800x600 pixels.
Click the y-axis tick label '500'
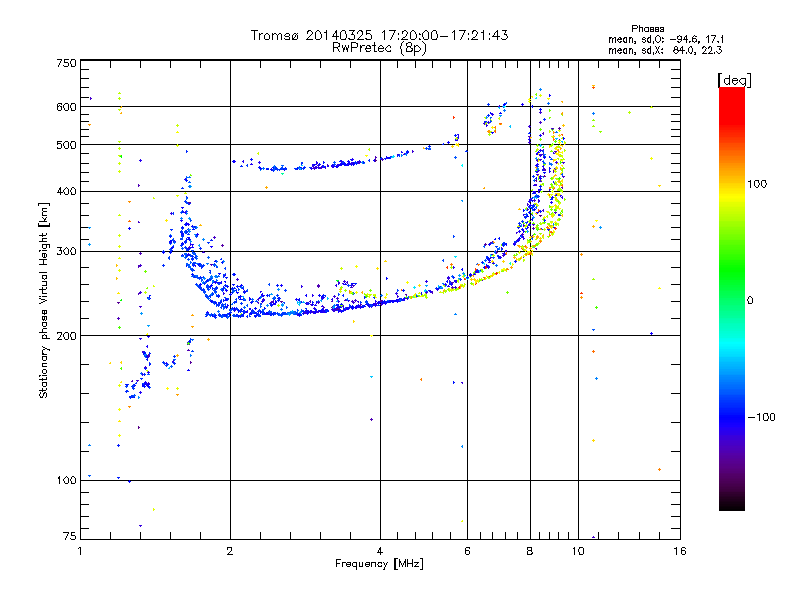click(x=67, y=145)
